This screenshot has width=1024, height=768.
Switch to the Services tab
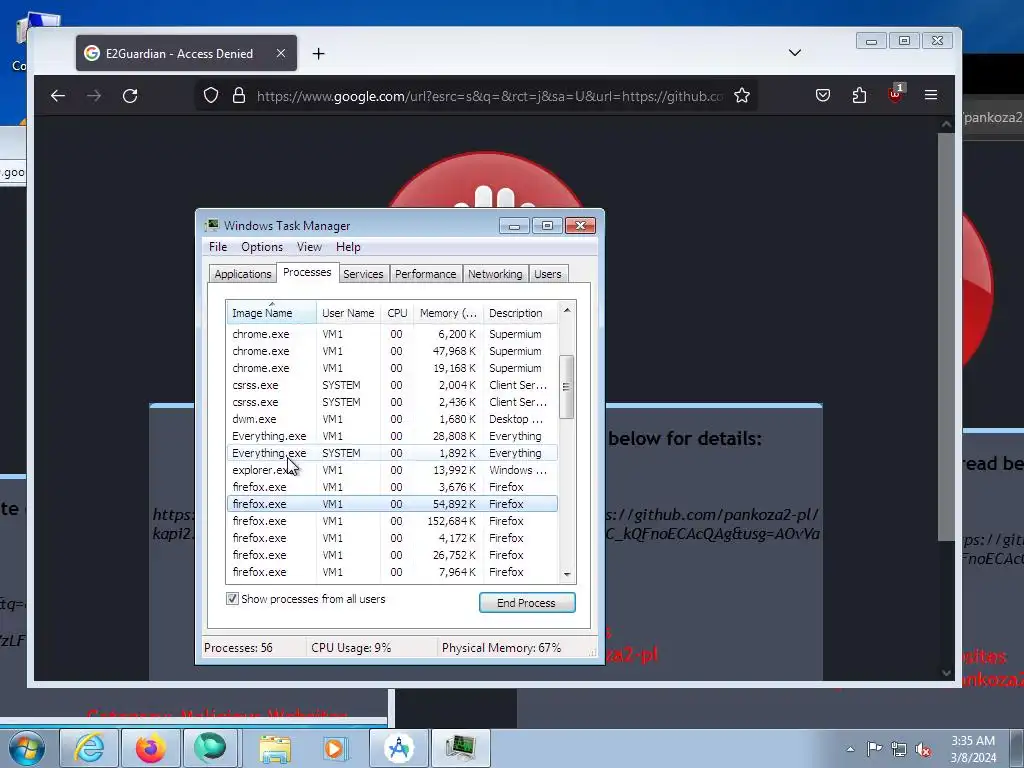pos(363,274)
